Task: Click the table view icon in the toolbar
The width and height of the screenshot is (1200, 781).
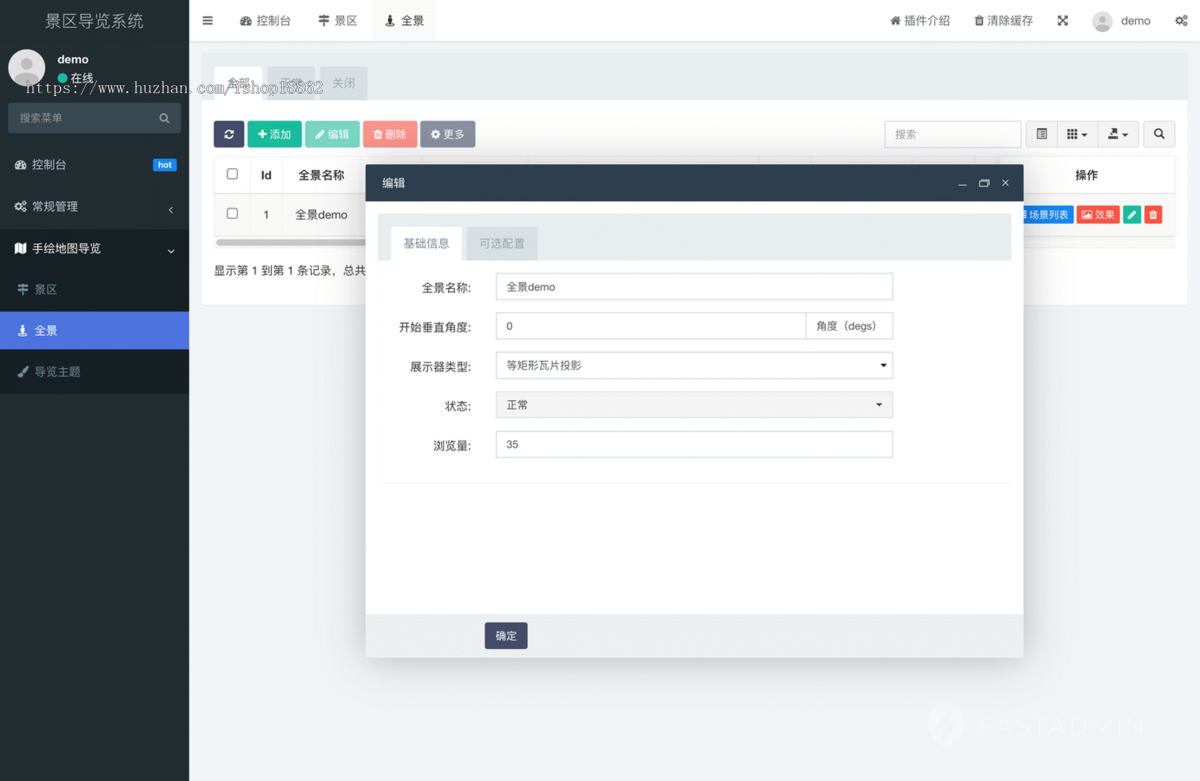Action: pos(1040,133)
